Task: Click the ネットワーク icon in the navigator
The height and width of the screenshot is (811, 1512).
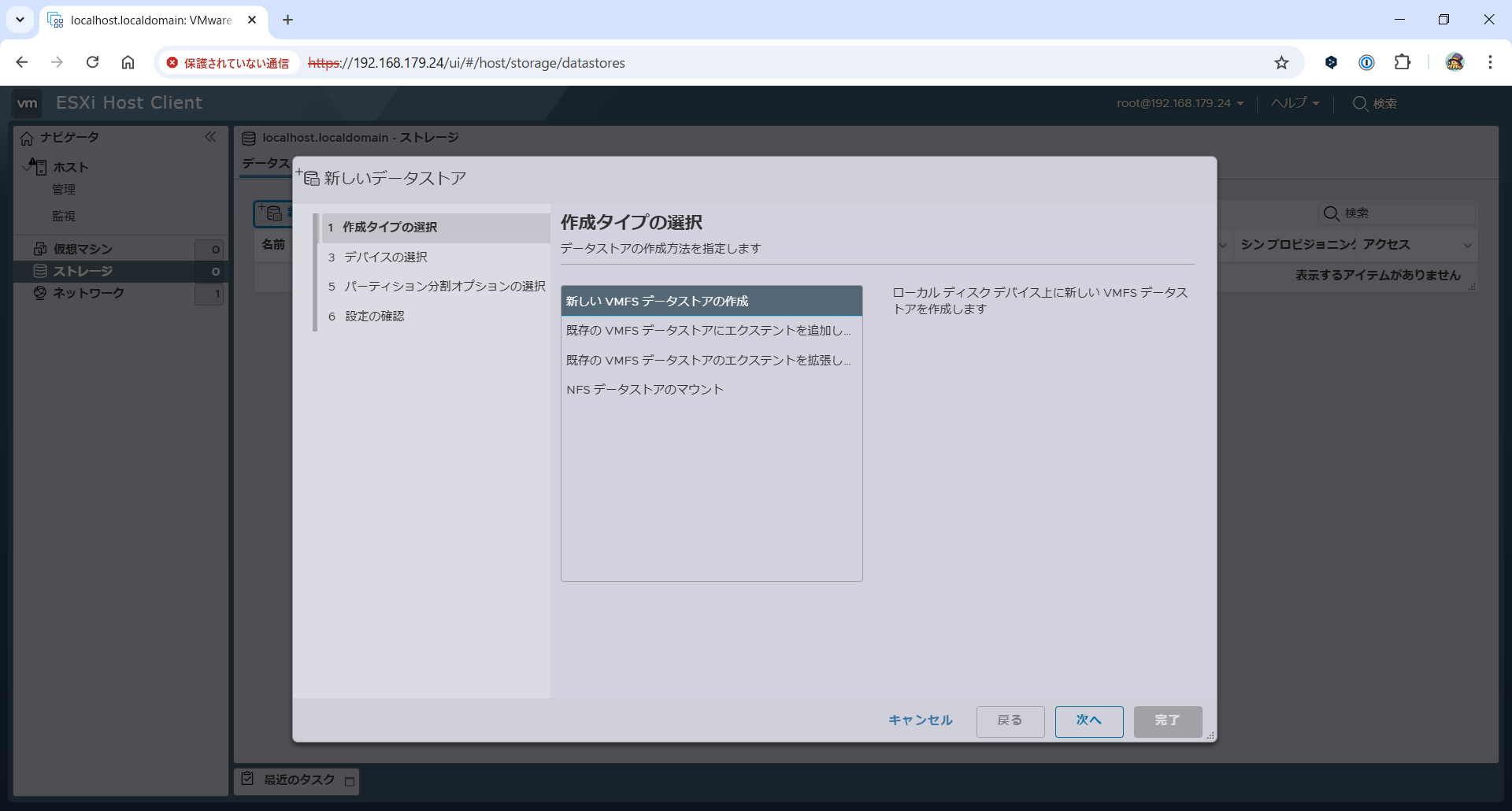Action: 40,293
